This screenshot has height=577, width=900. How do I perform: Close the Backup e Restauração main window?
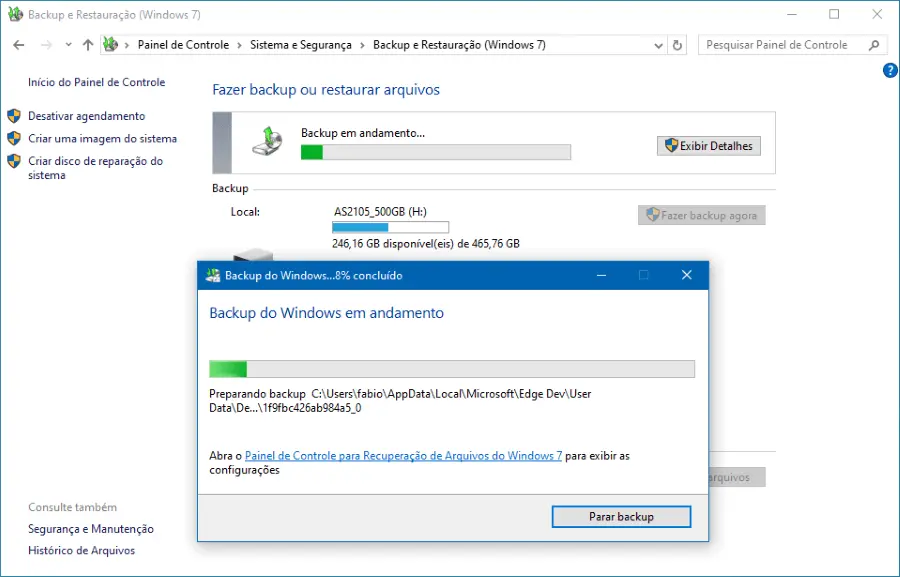click(x=877, y=14)
